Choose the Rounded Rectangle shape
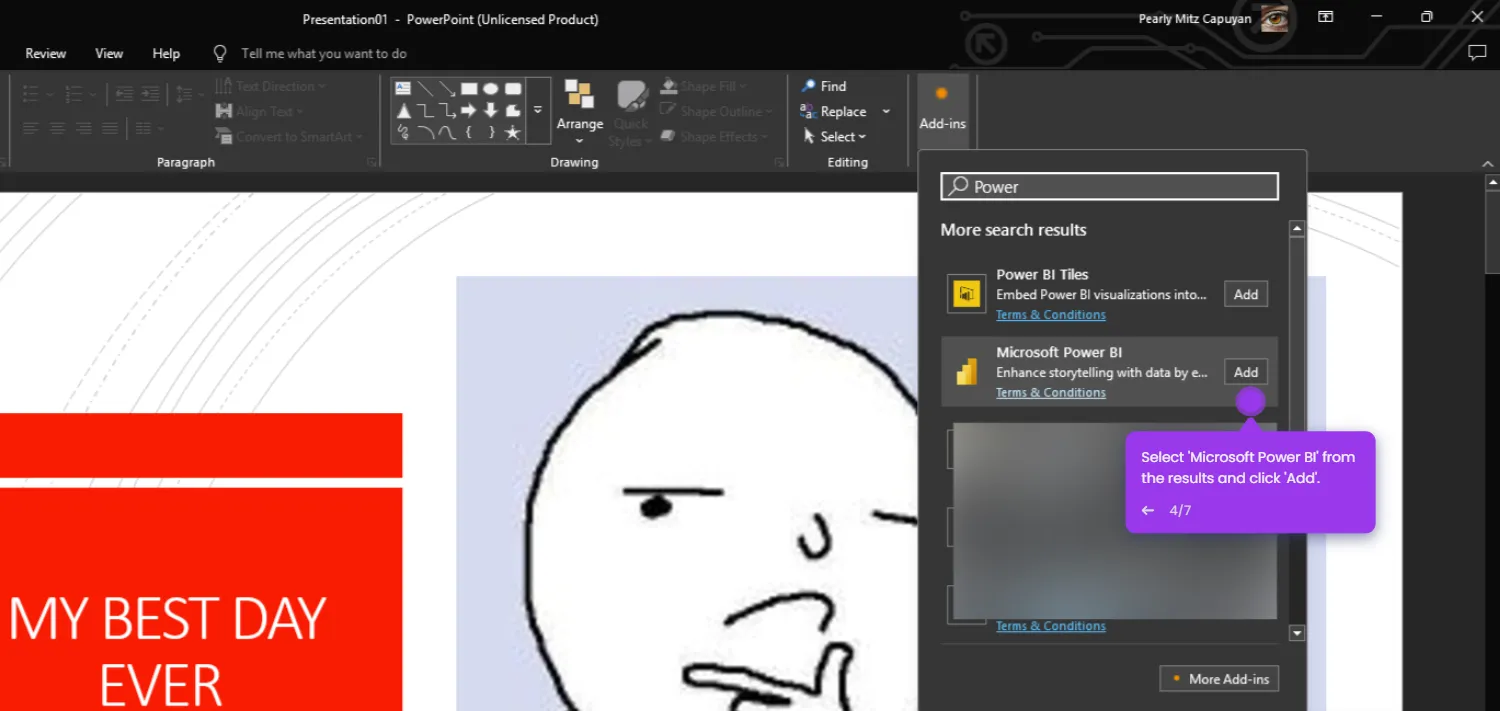This screenshot has height=711, width=1500. 513,88
